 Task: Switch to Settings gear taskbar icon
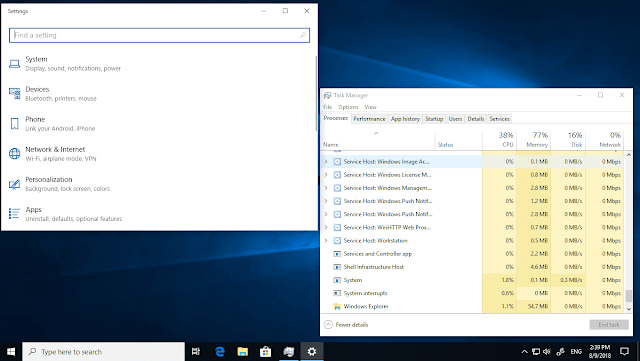pyautogui.click(x=312, y=352)
